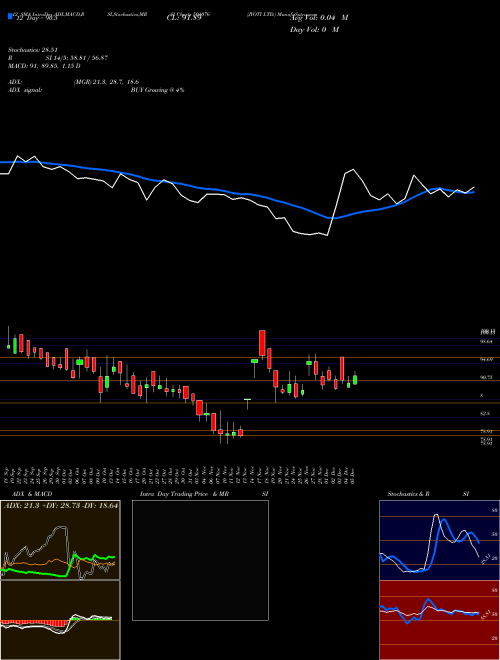Click the 82.8 price level label
This screenshot has height=660, width=500.
click(485, 414)
